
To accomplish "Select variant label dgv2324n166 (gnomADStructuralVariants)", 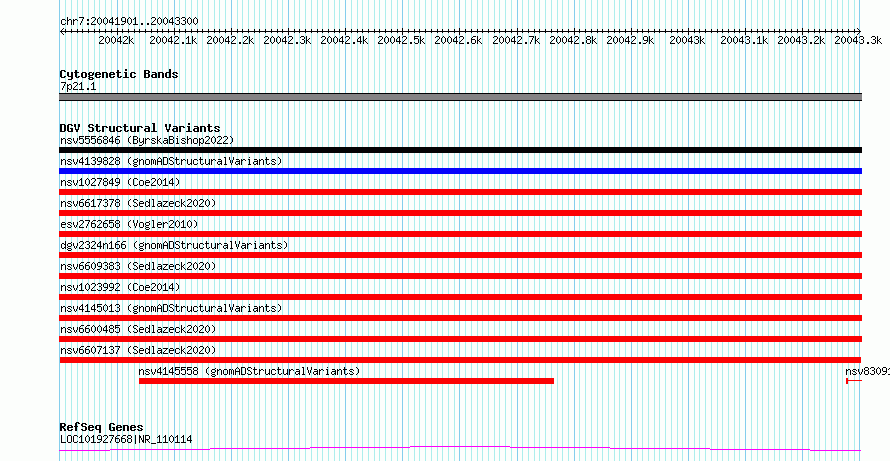I will [174, 245].
